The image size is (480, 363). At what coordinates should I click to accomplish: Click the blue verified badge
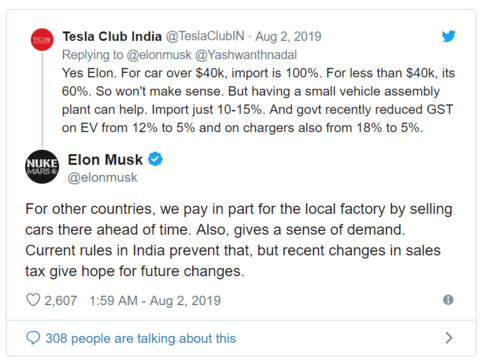[x=155, y=159]
